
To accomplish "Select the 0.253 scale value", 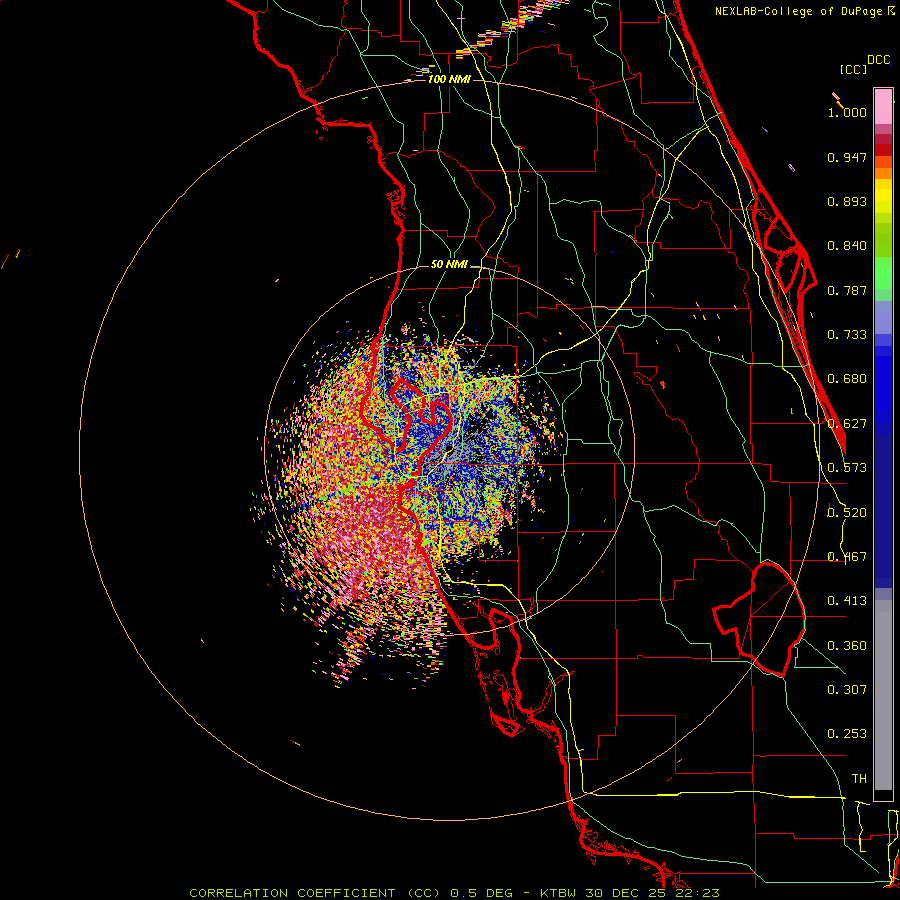I will [x=847, y=734].
